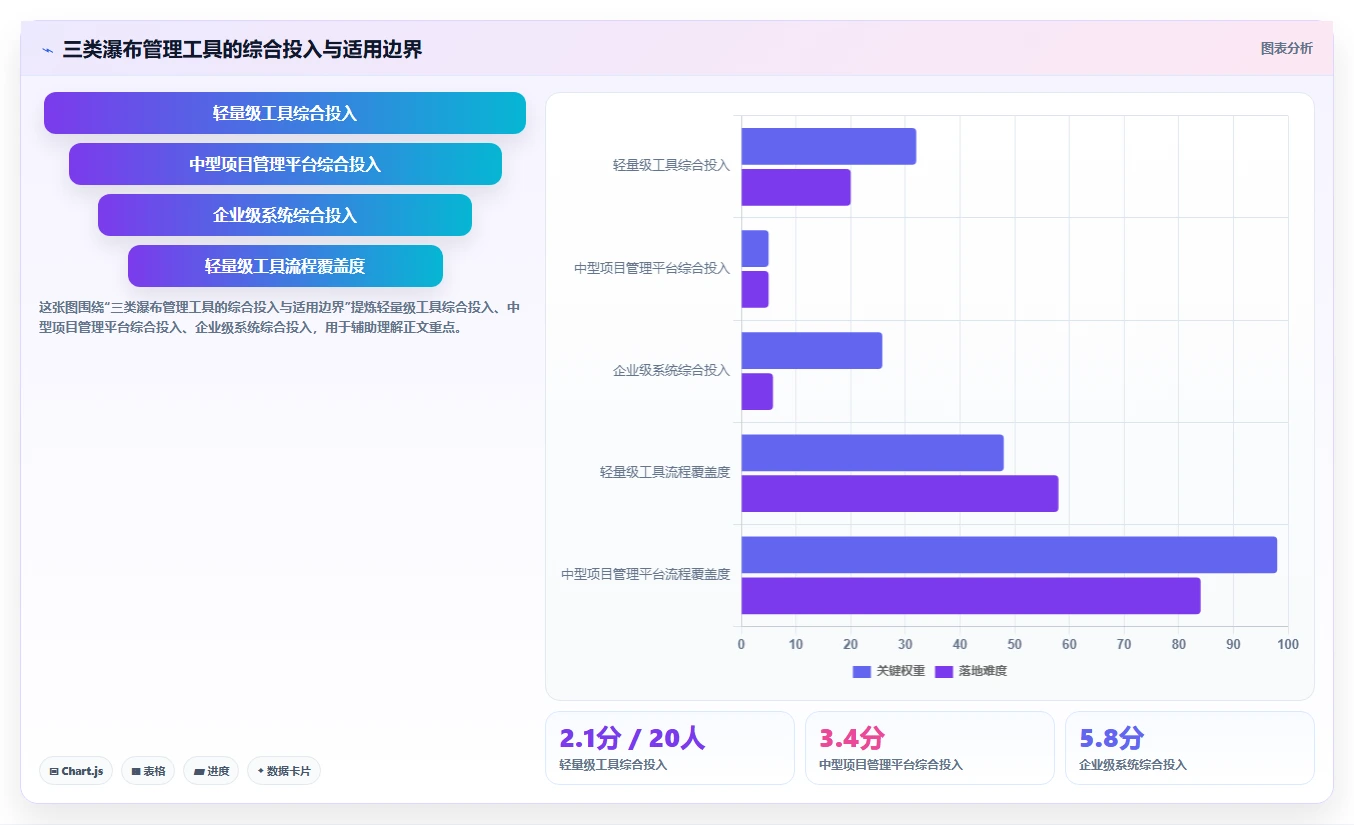Click 关键权重 bar for 企业级系统综合投入

pos(812,351)
